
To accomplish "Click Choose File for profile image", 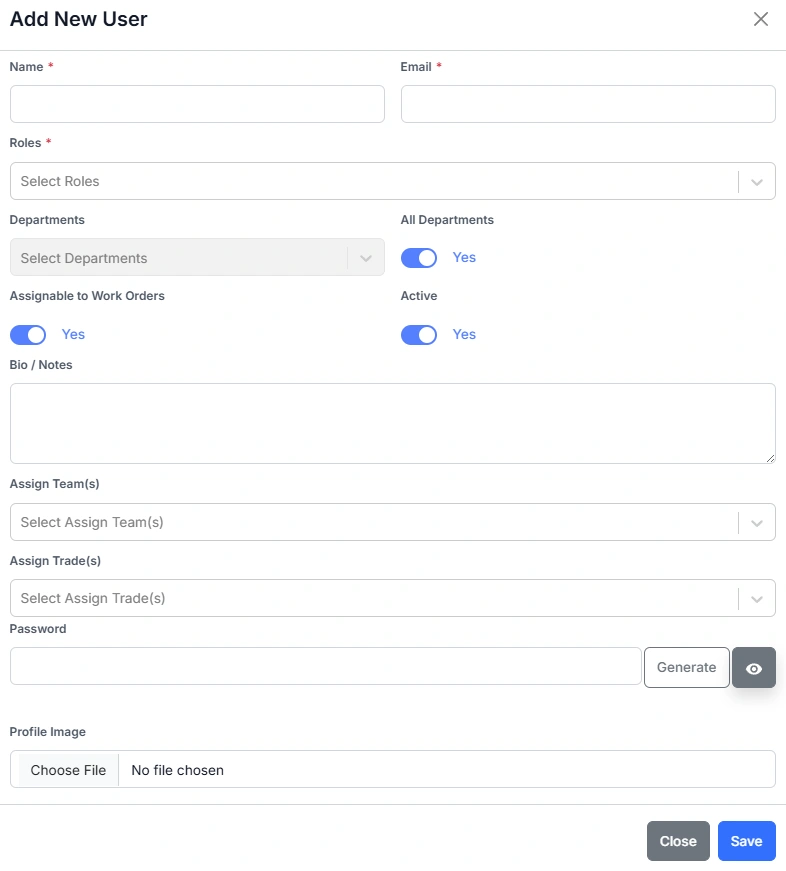I will pyautogui.click(x=68, y=770).
